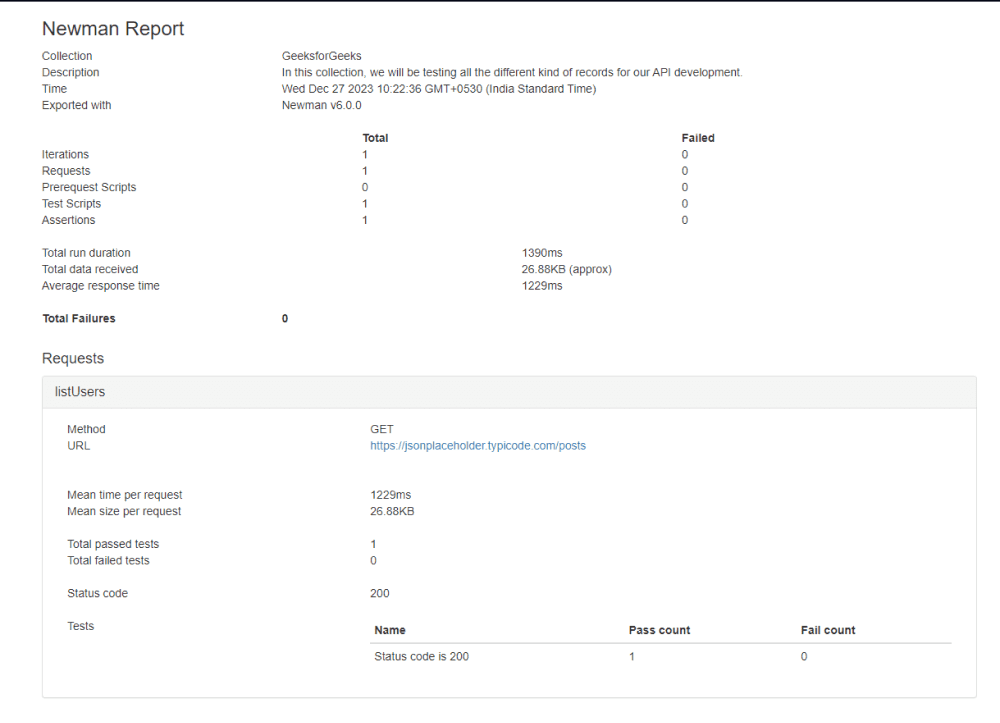This screenshot has height=723, width=1000.
Task: Open the jsonplaceholder.typicode.com/posts URL link
Action: [x=478, y=446]
